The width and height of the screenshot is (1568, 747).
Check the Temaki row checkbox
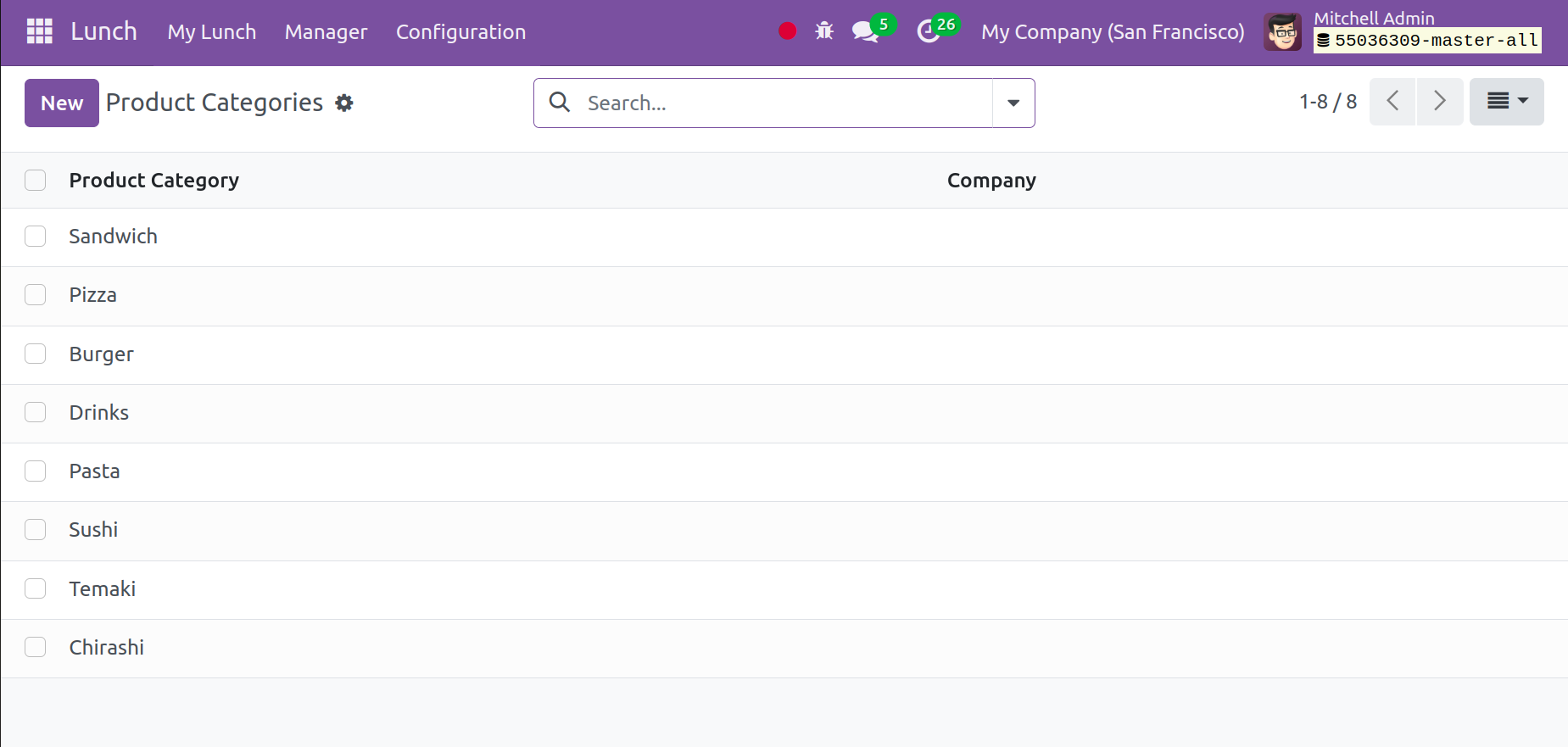(36, 588)
